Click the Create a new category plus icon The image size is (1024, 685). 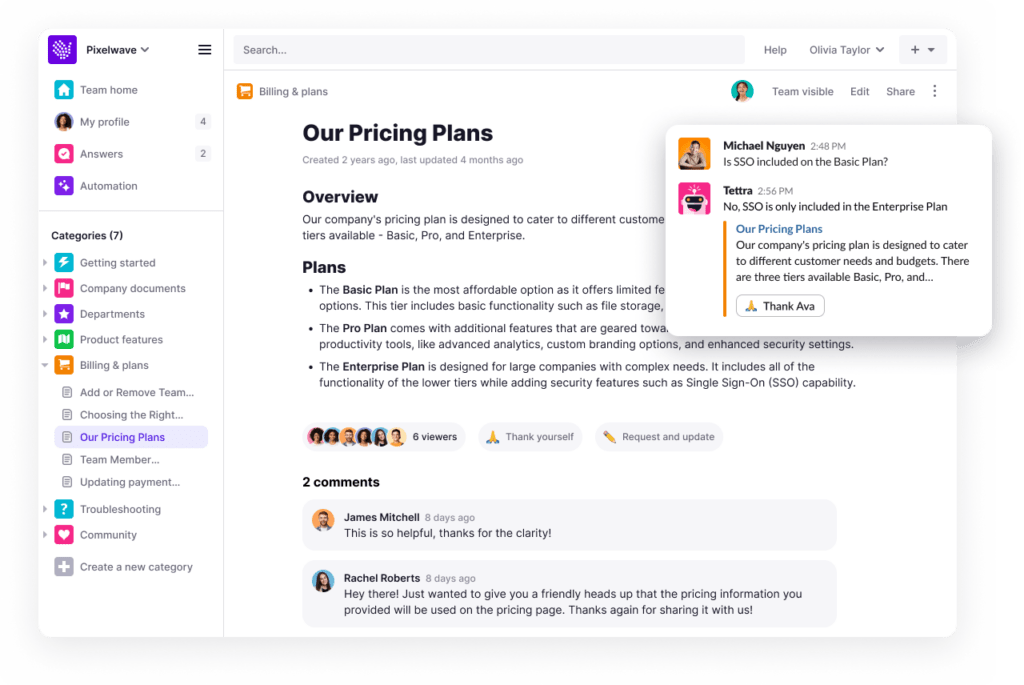point(64,567)
